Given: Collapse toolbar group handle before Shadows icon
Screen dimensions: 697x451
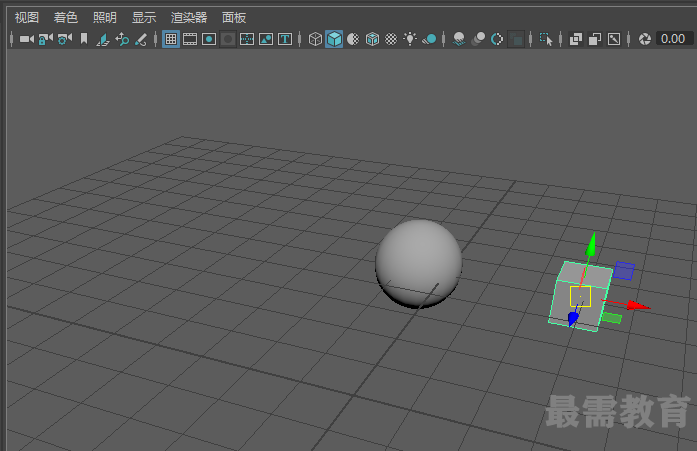Looking at the screenshot, I should point(444,39).
